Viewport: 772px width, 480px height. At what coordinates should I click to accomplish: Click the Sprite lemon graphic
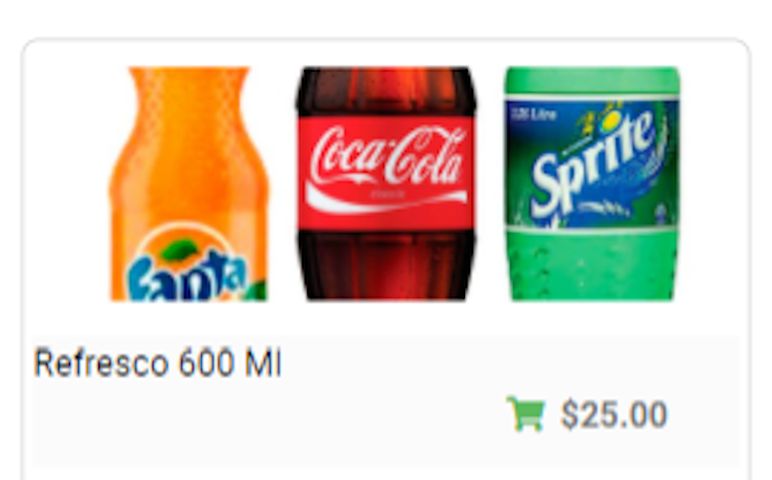[611, 120]
